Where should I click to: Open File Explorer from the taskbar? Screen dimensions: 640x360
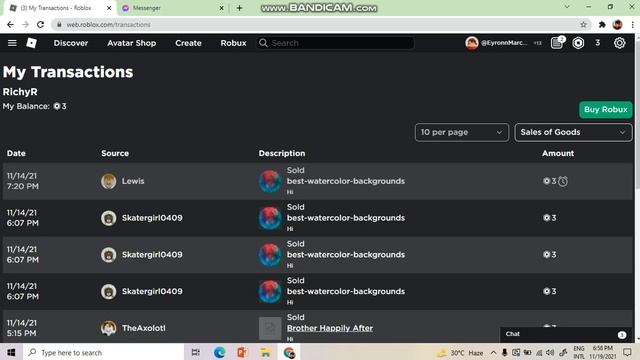265,352
